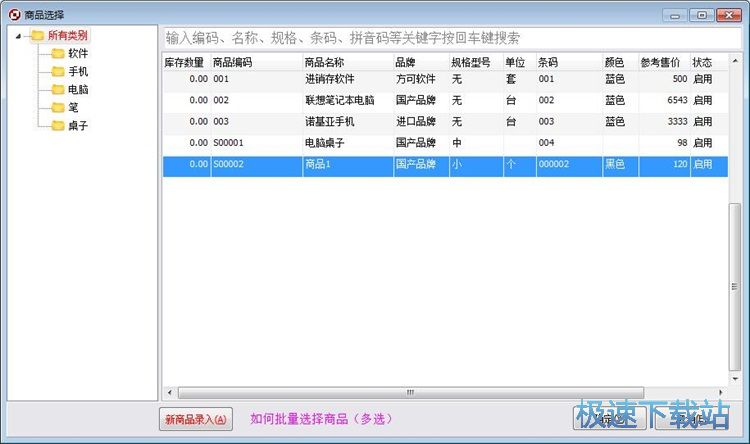Collapse the 所有类别 tree node
The height and width of the screenshot is (444, 750).
tap(18, 36)
